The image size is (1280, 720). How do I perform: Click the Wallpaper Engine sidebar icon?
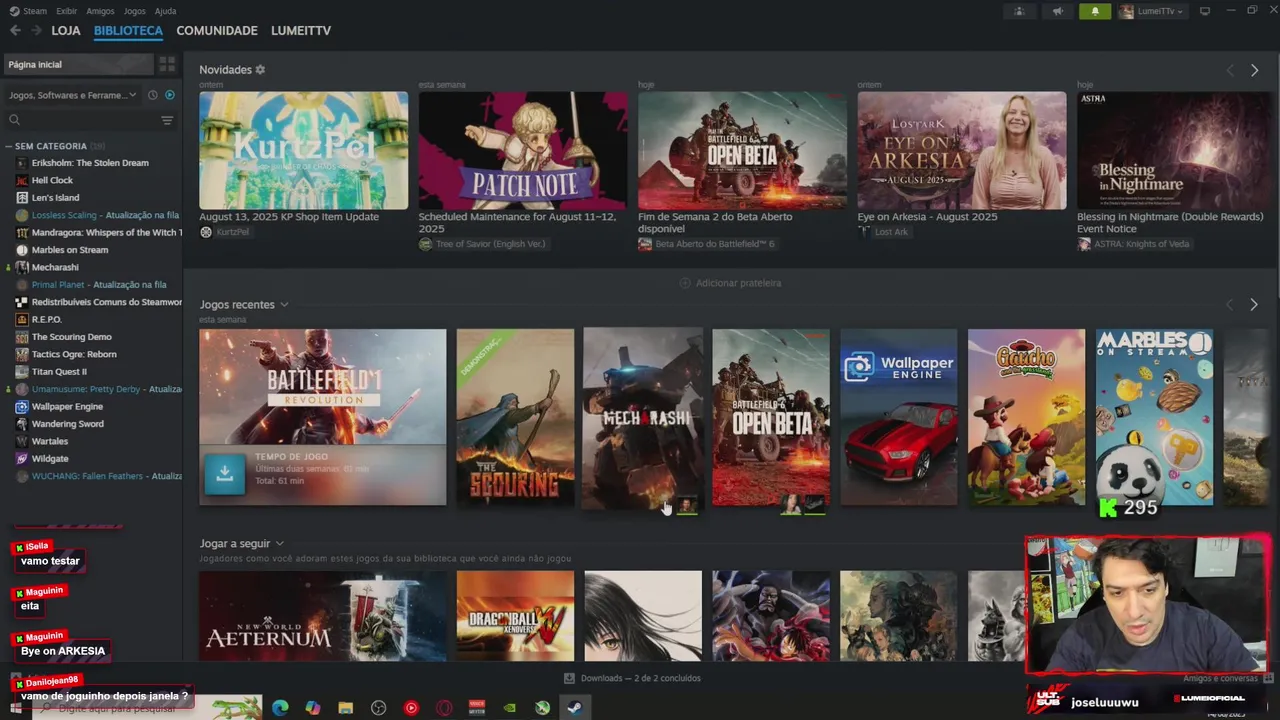[22, 406]
